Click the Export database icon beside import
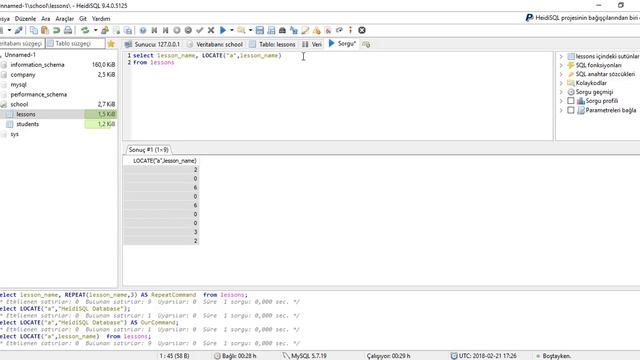Viewport: 640px width, 360px height. pyautogui.click(x=128, y=30)
